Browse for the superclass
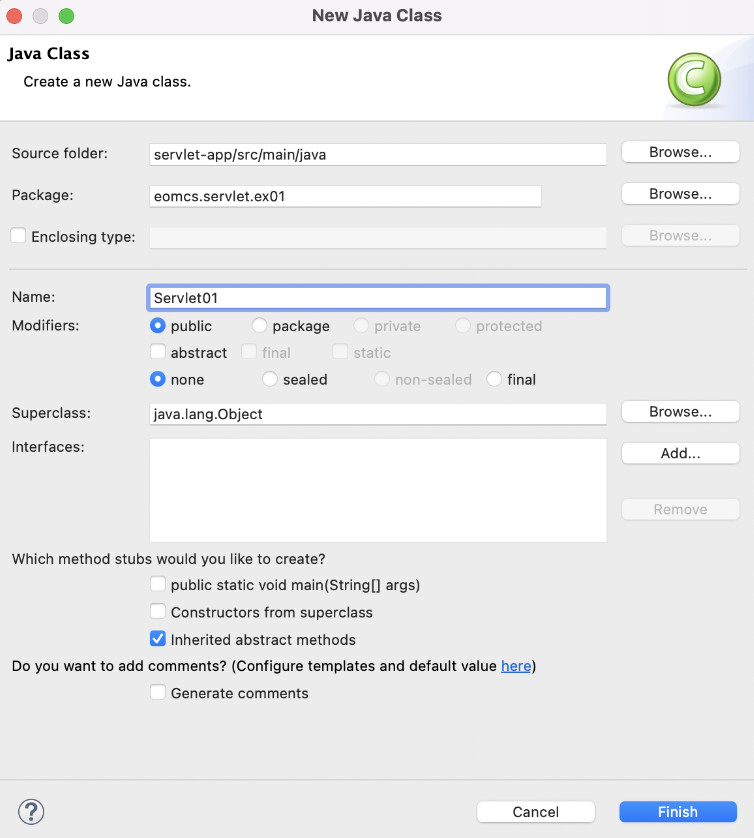The height and width of the screenshot is (838, 754). [x=680, y=412]
